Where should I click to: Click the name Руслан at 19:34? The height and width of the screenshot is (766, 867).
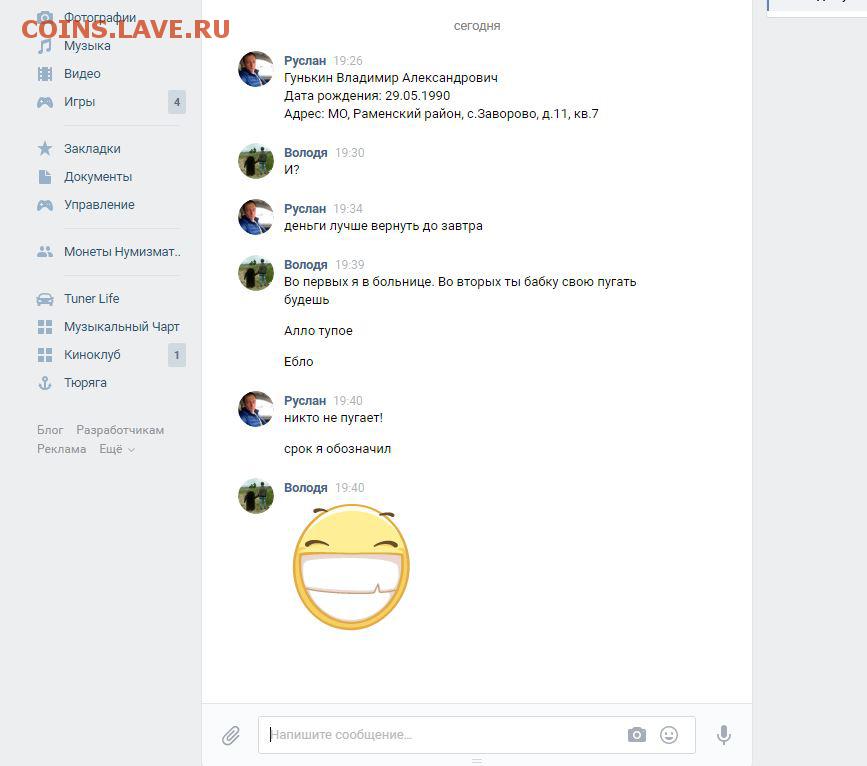(305, 209)
